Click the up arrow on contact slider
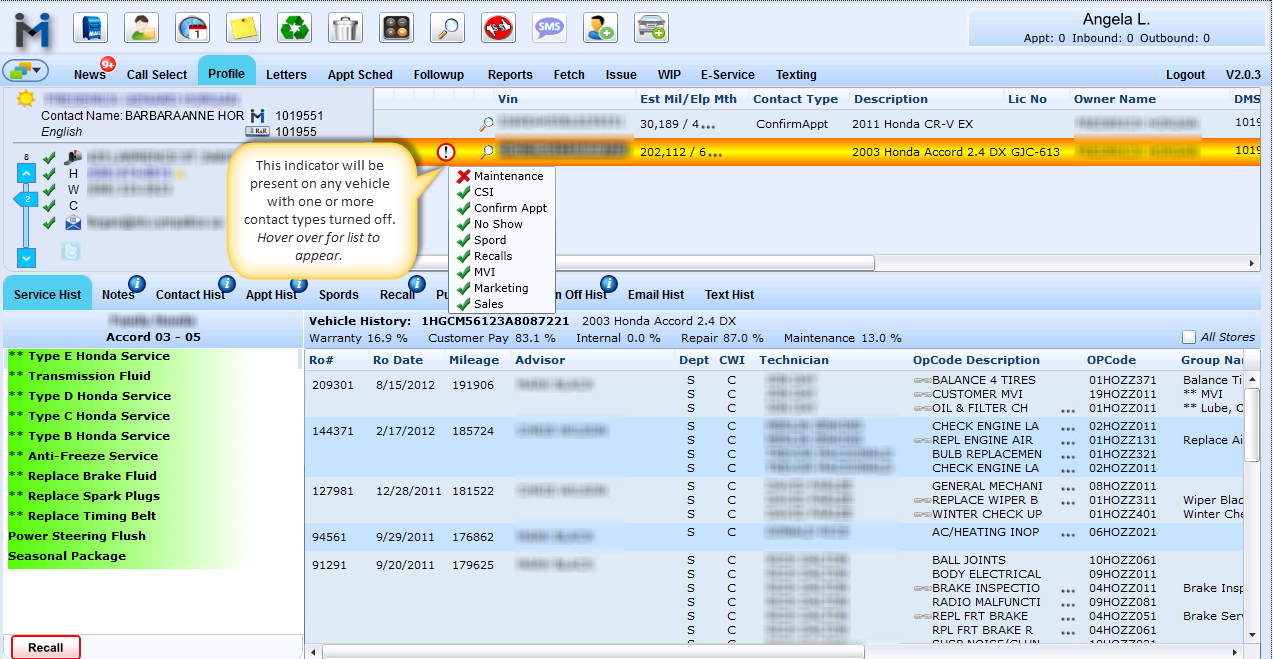The width and height of the screenshot is (1273, 659). point(27,174)
